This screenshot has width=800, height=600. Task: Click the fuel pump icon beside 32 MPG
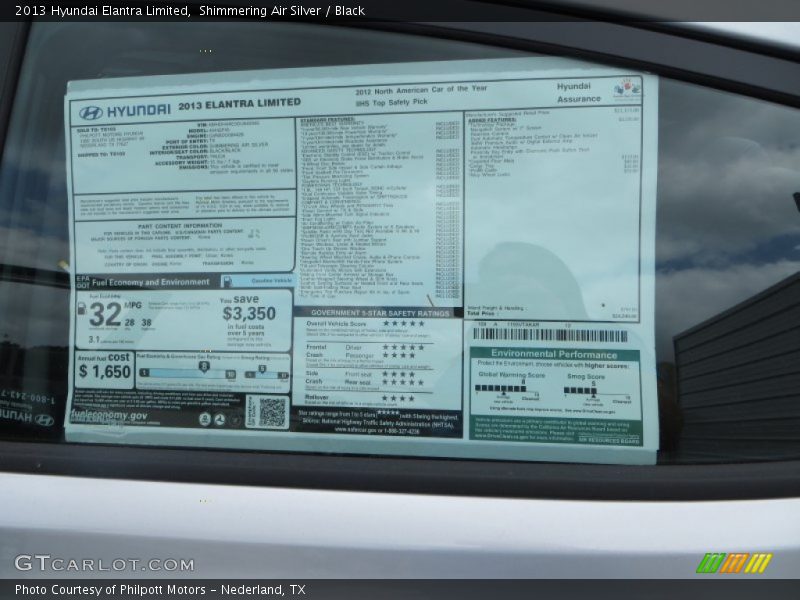pos(81,308)
